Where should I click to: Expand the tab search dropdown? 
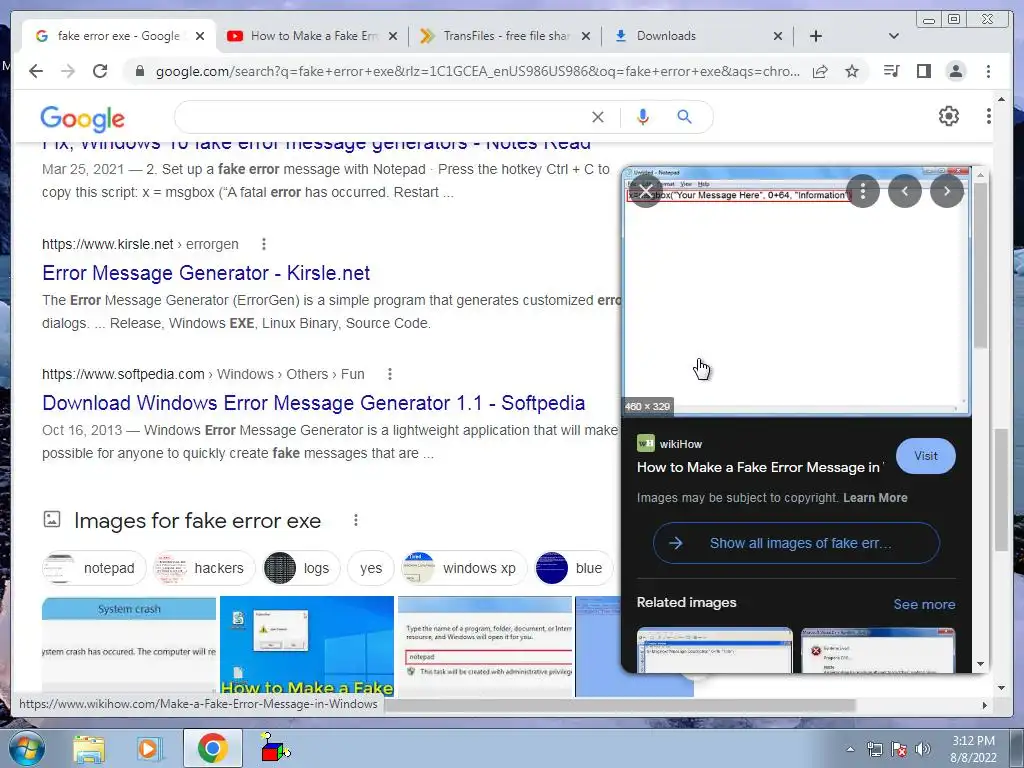point(894,36)
